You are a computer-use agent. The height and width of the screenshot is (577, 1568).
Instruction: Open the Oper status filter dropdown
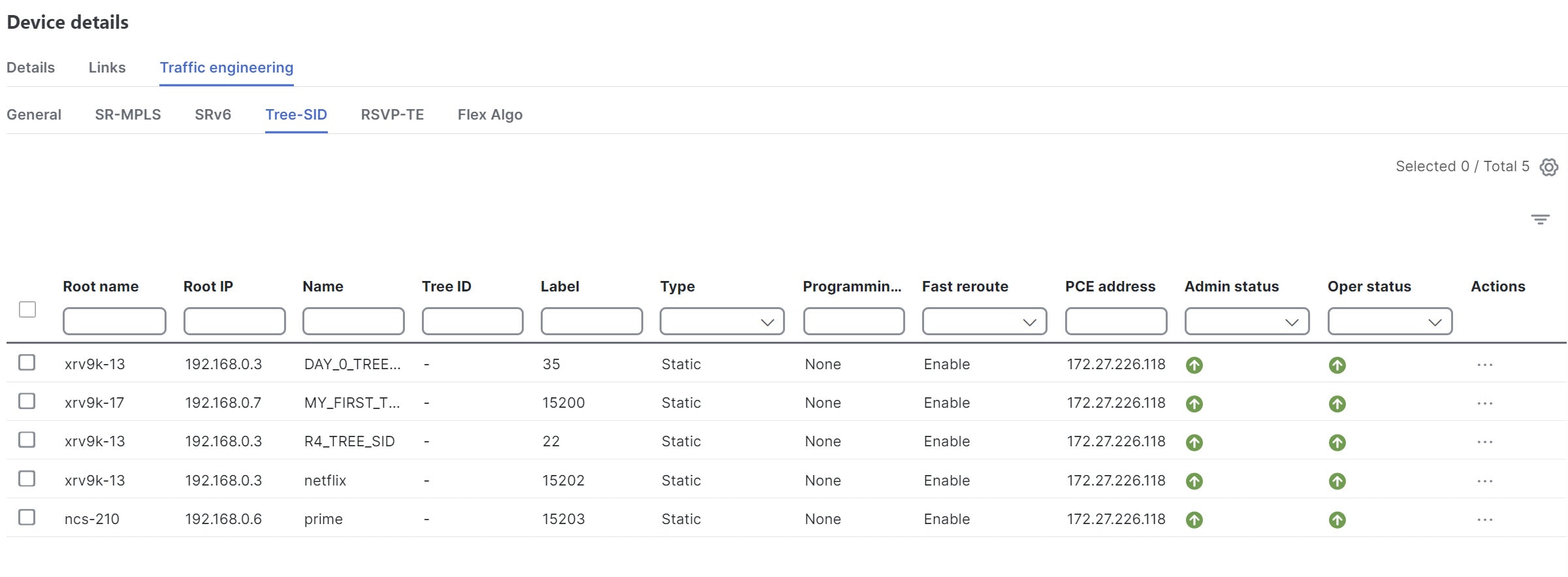pos(1390,321)
